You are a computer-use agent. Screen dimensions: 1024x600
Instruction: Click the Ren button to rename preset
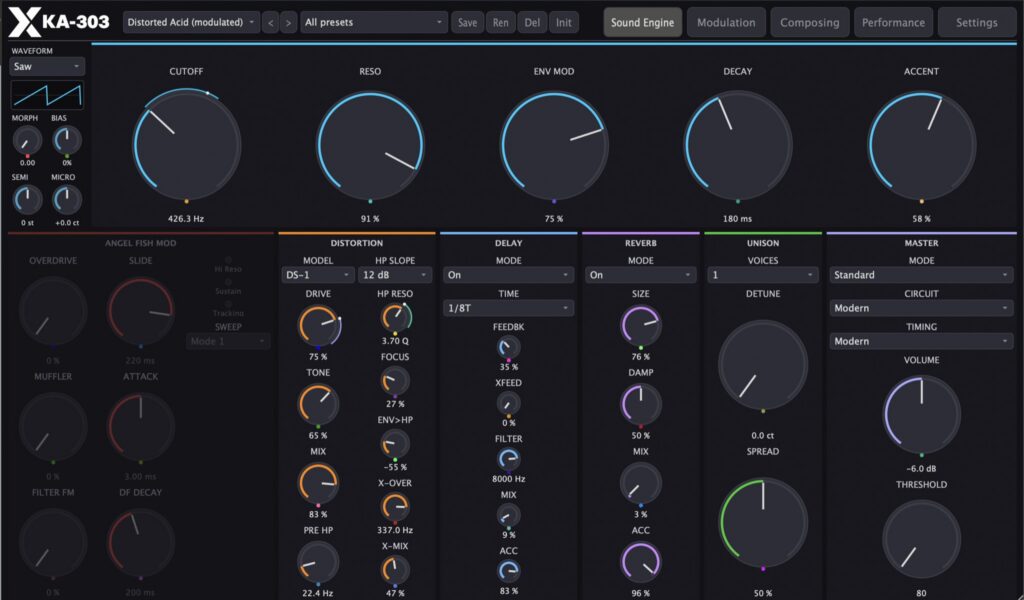coord(500,22)
